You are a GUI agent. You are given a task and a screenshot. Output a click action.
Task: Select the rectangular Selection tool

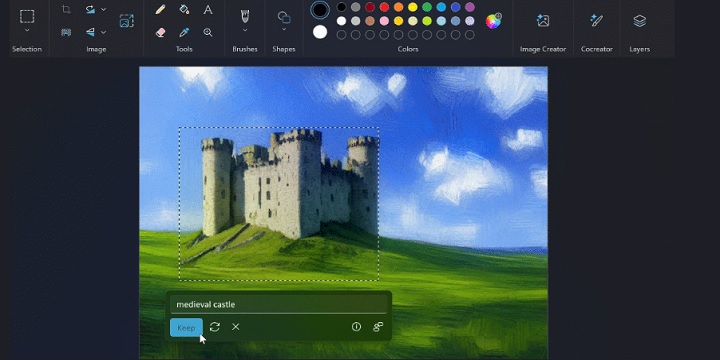click(x=27, y=16)
